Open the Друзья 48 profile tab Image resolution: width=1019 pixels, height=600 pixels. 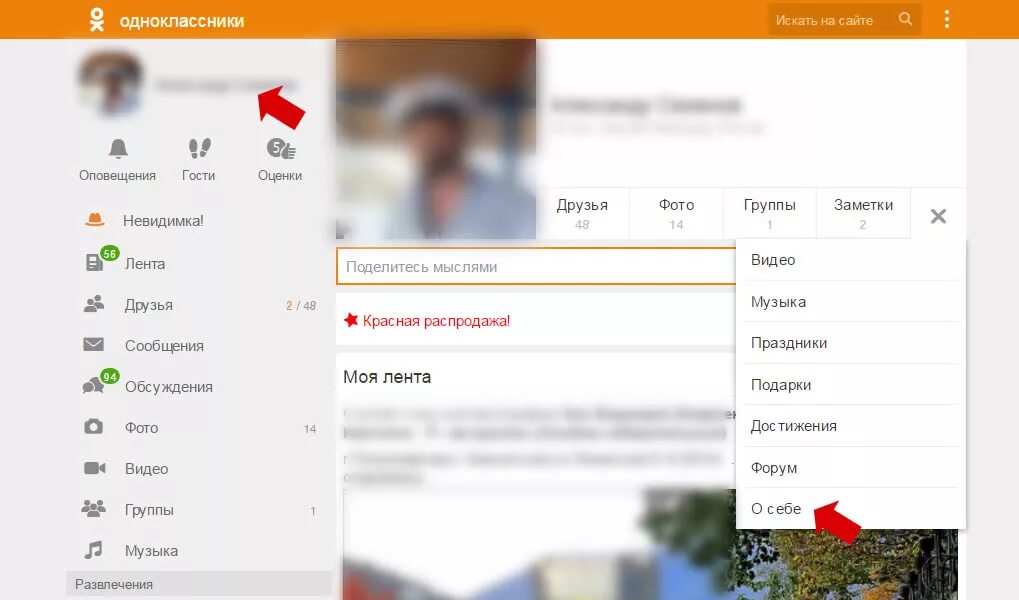[582, 213]
